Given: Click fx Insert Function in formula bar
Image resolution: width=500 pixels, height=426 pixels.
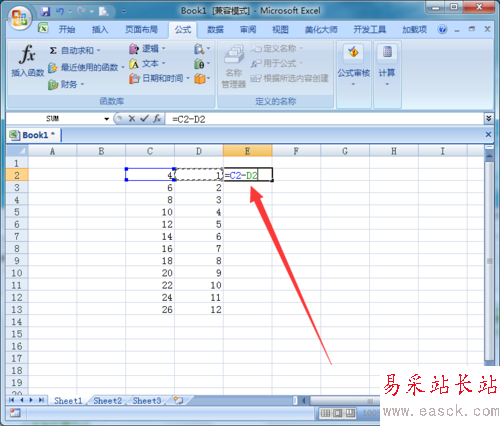Looking at the screenshot, I should tap(157, 118).
